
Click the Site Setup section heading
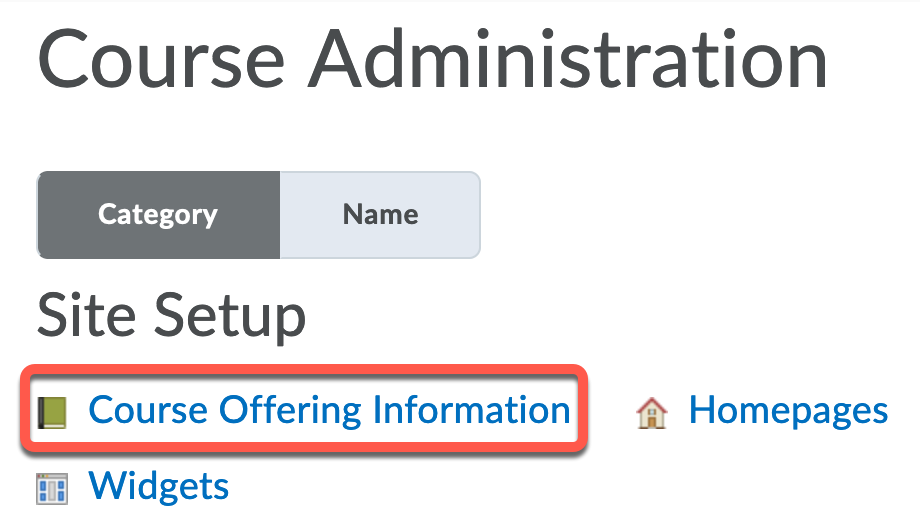[x=171, y=316]
